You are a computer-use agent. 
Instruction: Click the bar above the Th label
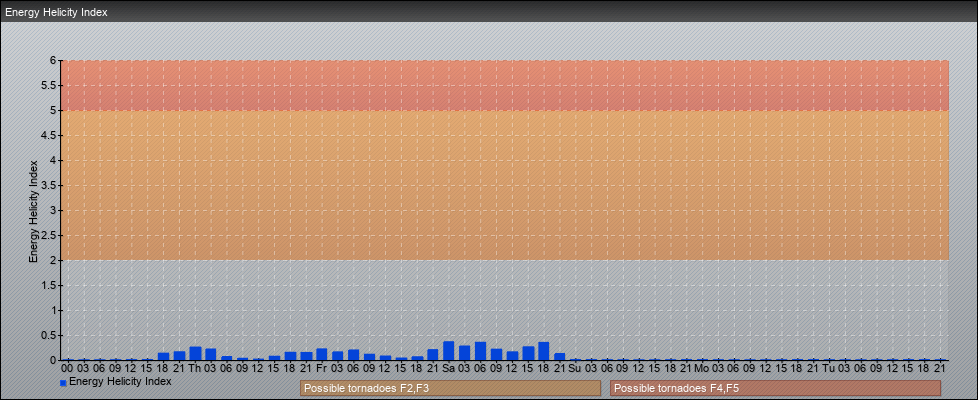[x=195, y=353]
